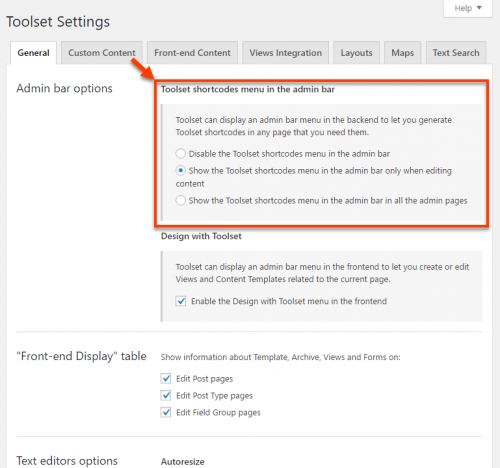Open the Text Search tab

(x=456, y=53)
